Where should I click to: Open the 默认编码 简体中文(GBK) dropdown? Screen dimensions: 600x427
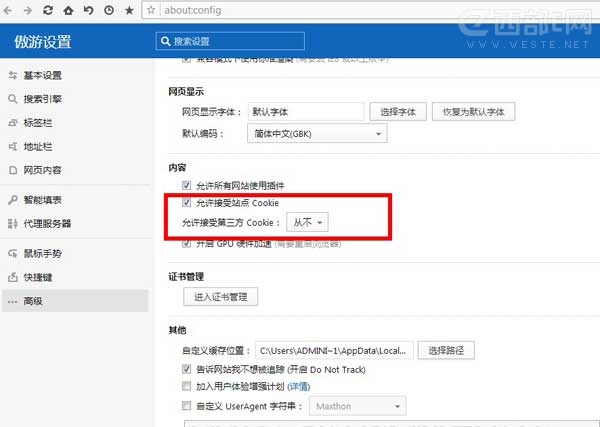[x=316, y=134]
